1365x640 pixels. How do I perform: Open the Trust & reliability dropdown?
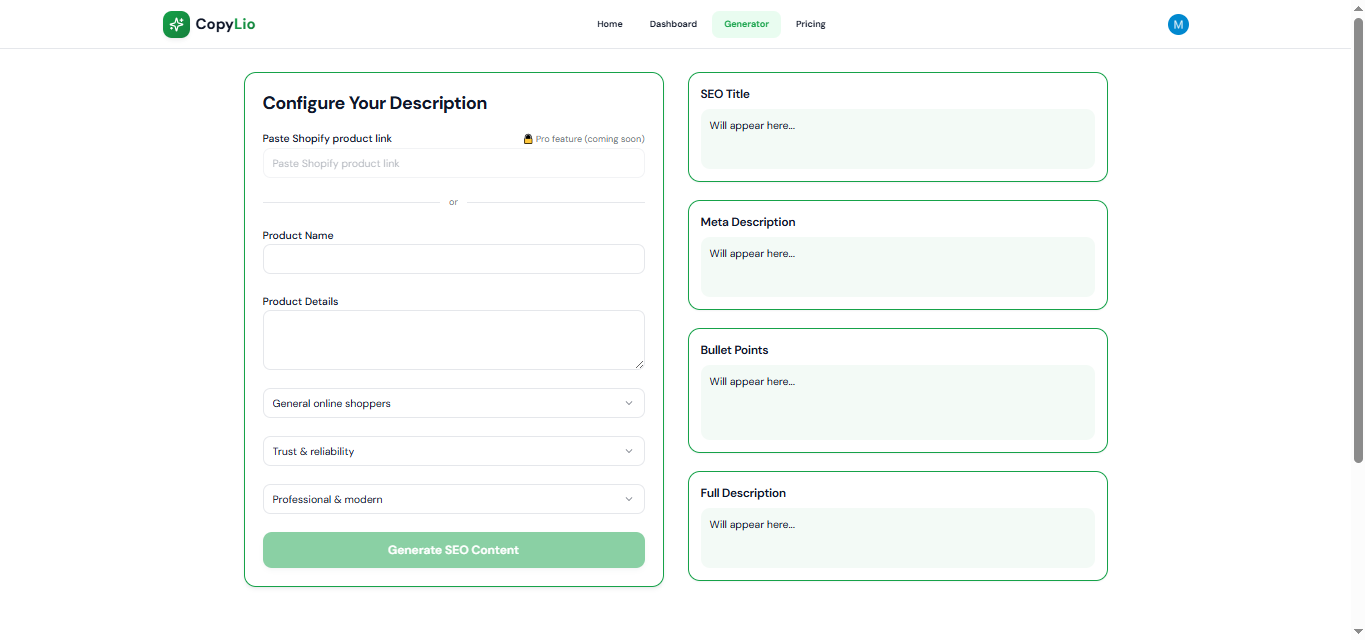452,451
